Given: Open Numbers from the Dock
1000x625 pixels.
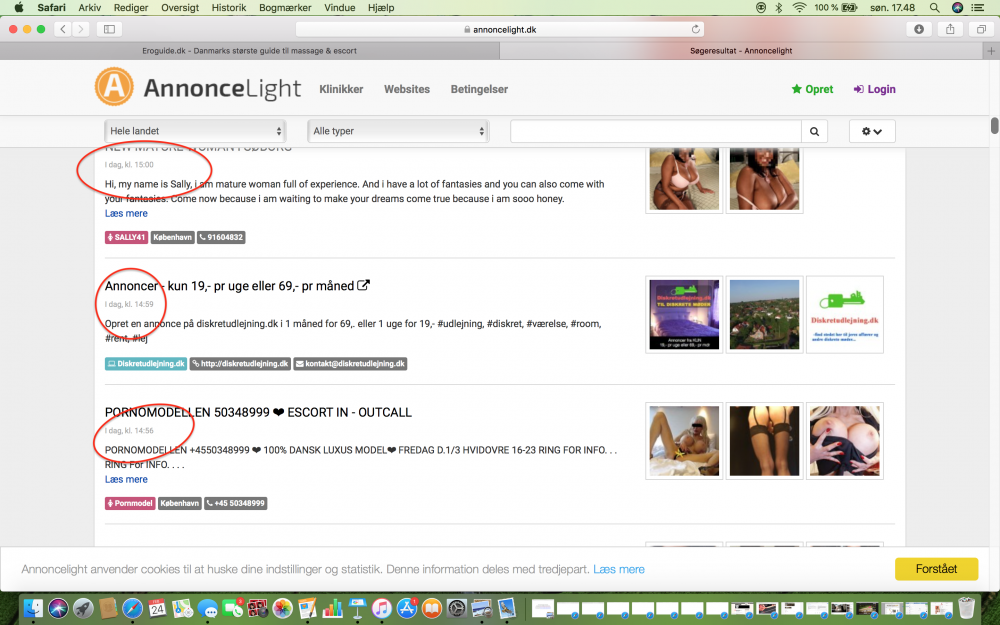Looking at the screenshot, I should point(332,608).
